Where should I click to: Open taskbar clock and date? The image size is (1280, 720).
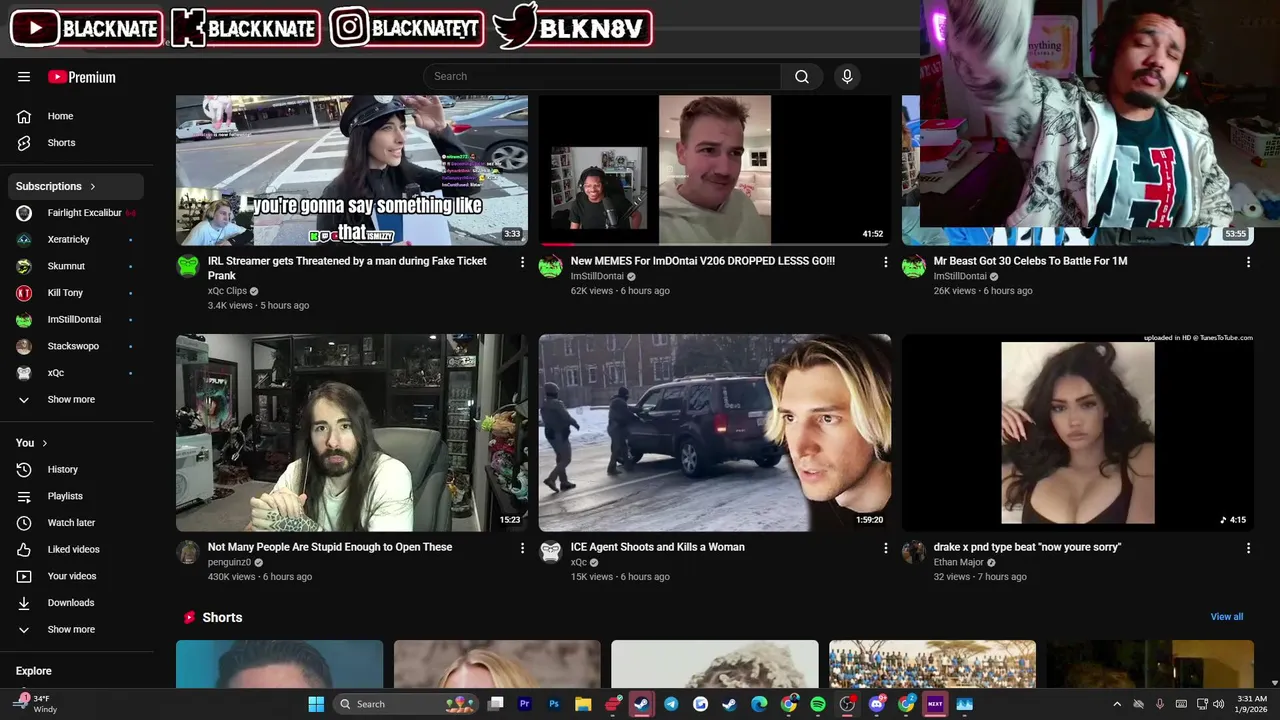point(1252,704)
